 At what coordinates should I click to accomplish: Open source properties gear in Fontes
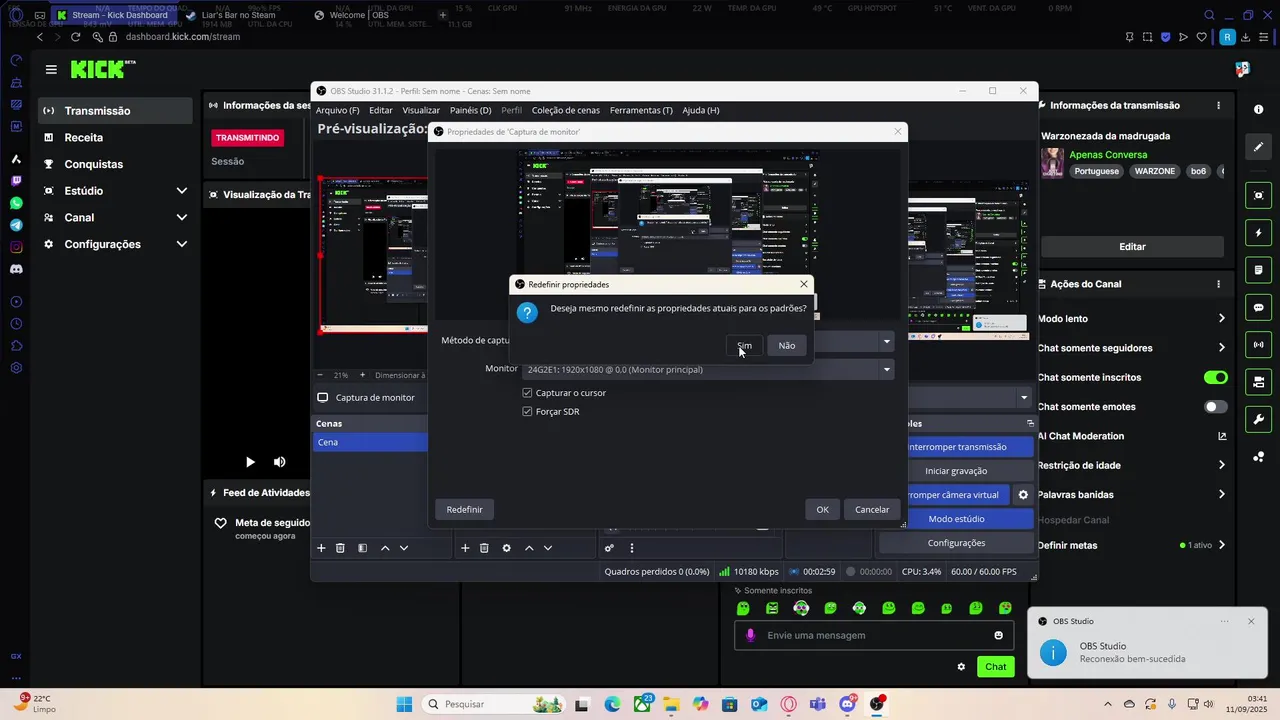[x=507, y=548]
